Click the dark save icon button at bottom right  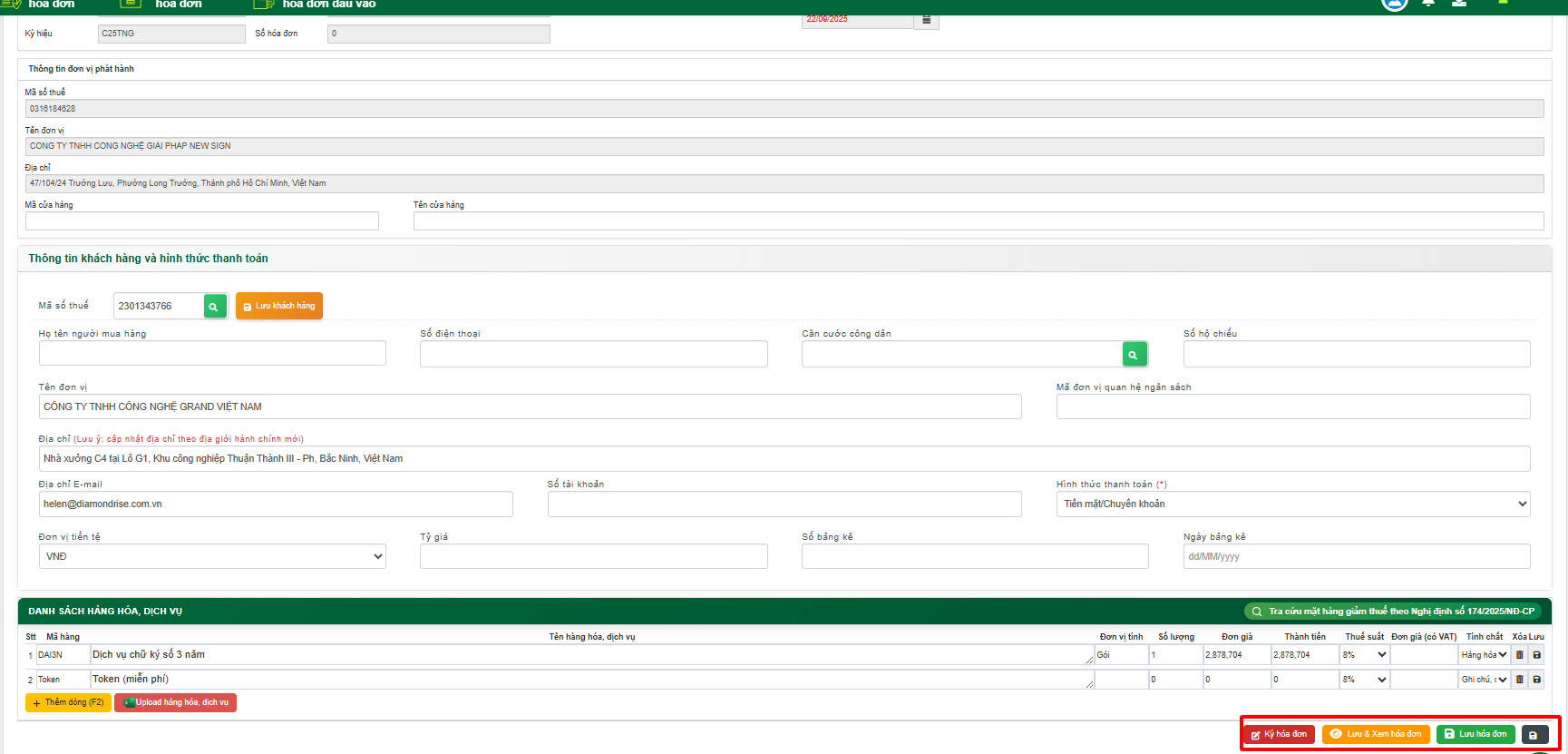tap(1534, 735)
